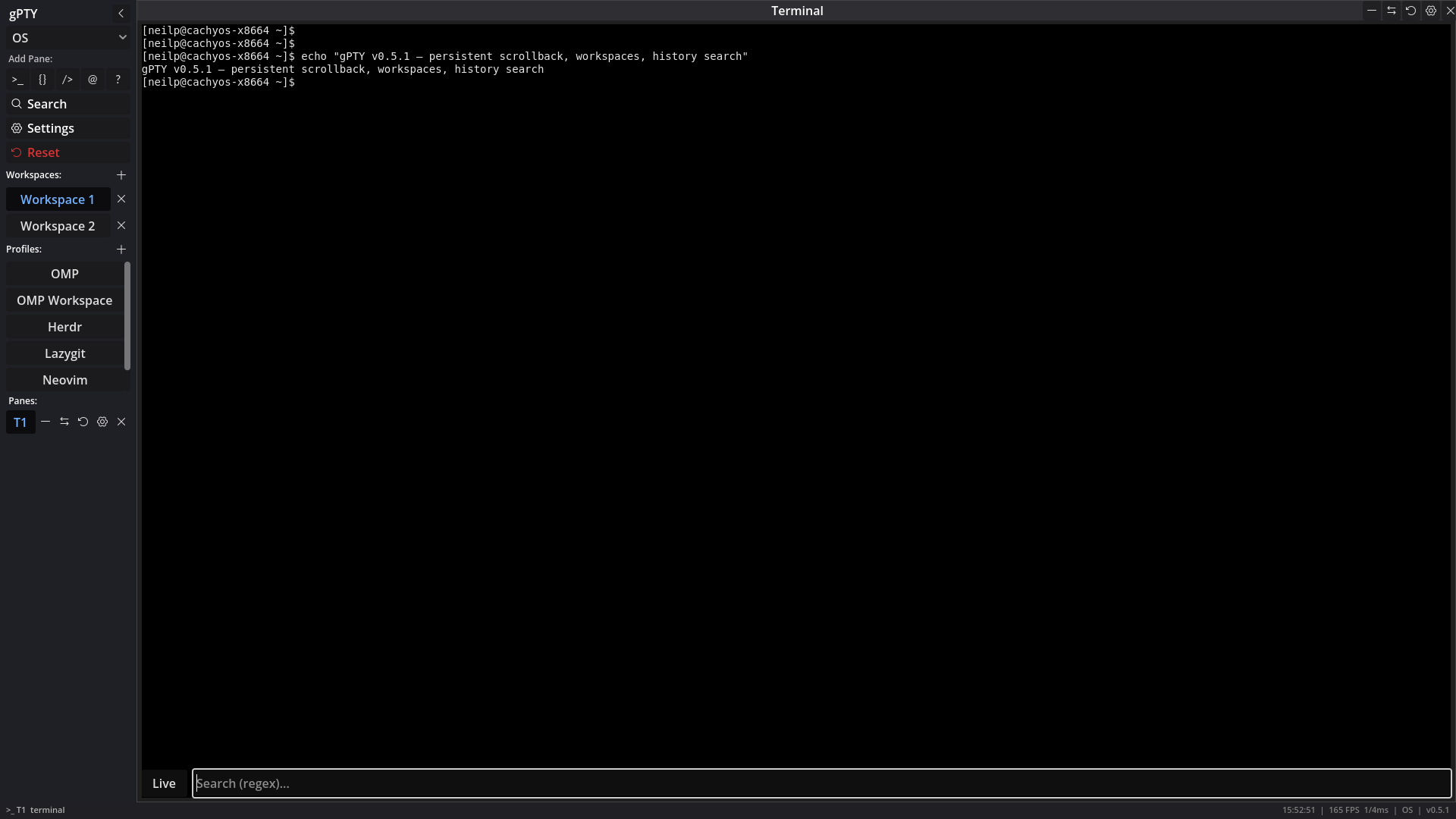Minimize pane T1 in the Panes row
Screen dimensions: 1456x819
click(45, 422)
